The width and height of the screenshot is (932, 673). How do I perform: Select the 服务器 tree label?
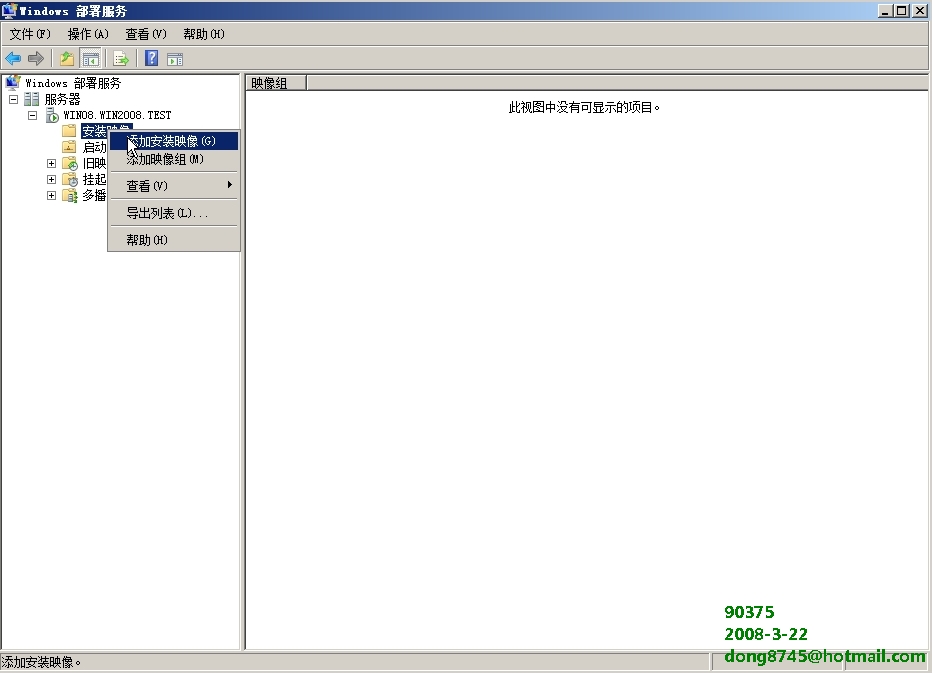62,99
